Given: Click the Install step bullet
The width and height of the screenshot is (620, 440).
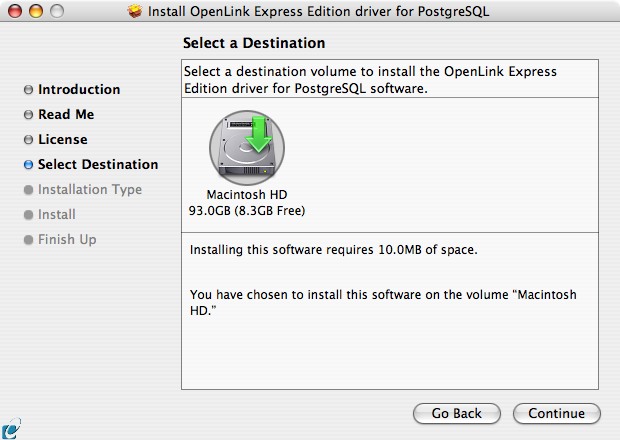Looking at the screenshot, I should 28,215.
